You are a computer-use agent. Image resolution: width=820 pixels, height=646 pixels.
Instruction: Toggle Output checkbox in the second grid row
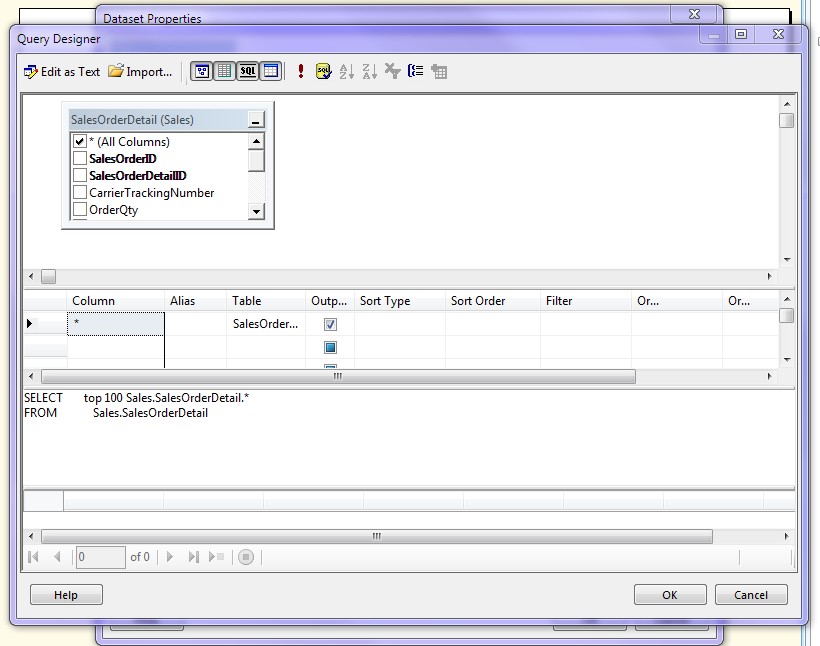(x=330, y=347)
